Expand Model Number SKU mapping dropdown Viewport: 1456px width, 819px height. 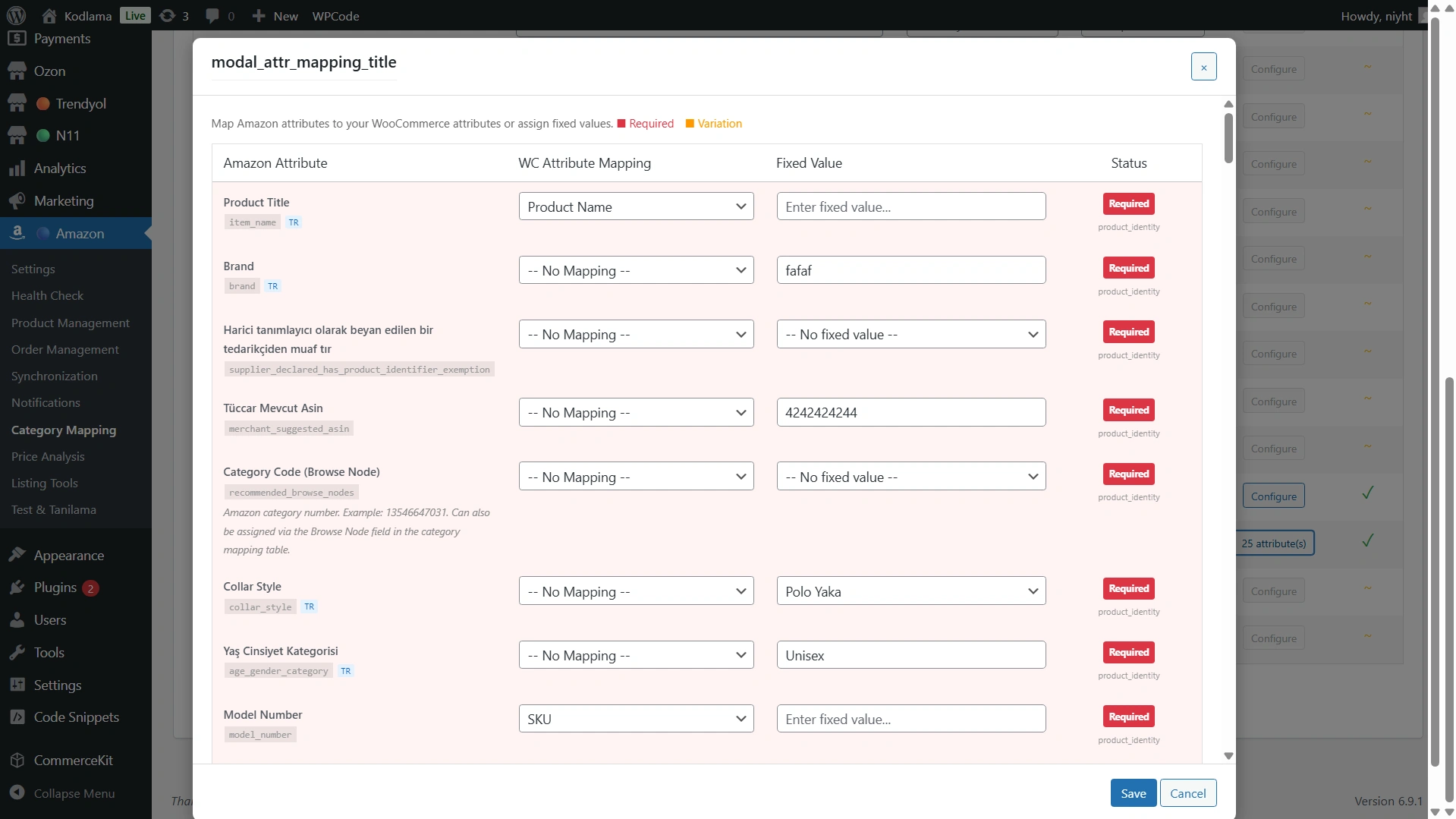click(636, 719)
